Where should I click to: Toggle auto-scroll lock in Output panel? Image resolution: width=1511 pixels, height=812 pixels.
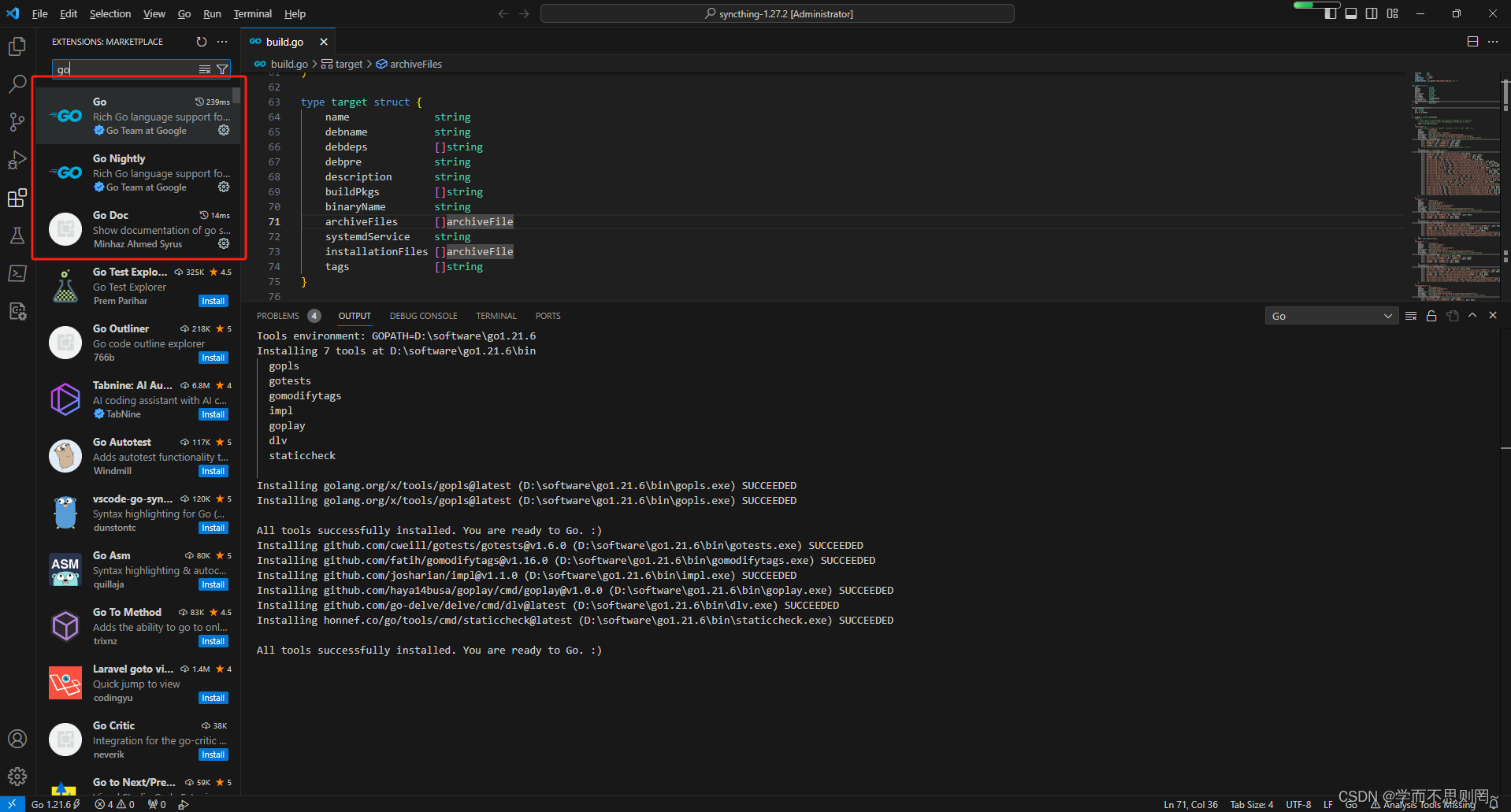tap(1431, 315)
